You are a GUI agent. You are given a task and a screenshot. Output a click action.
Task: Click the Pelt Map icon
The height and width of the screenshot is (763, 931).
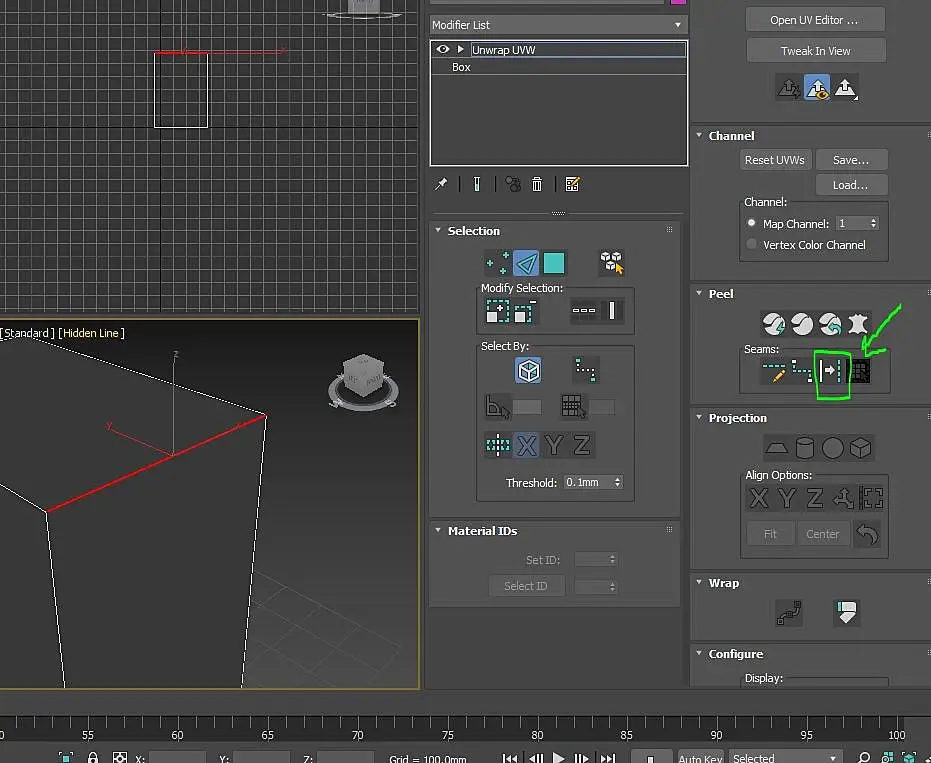tap(857, 324)
